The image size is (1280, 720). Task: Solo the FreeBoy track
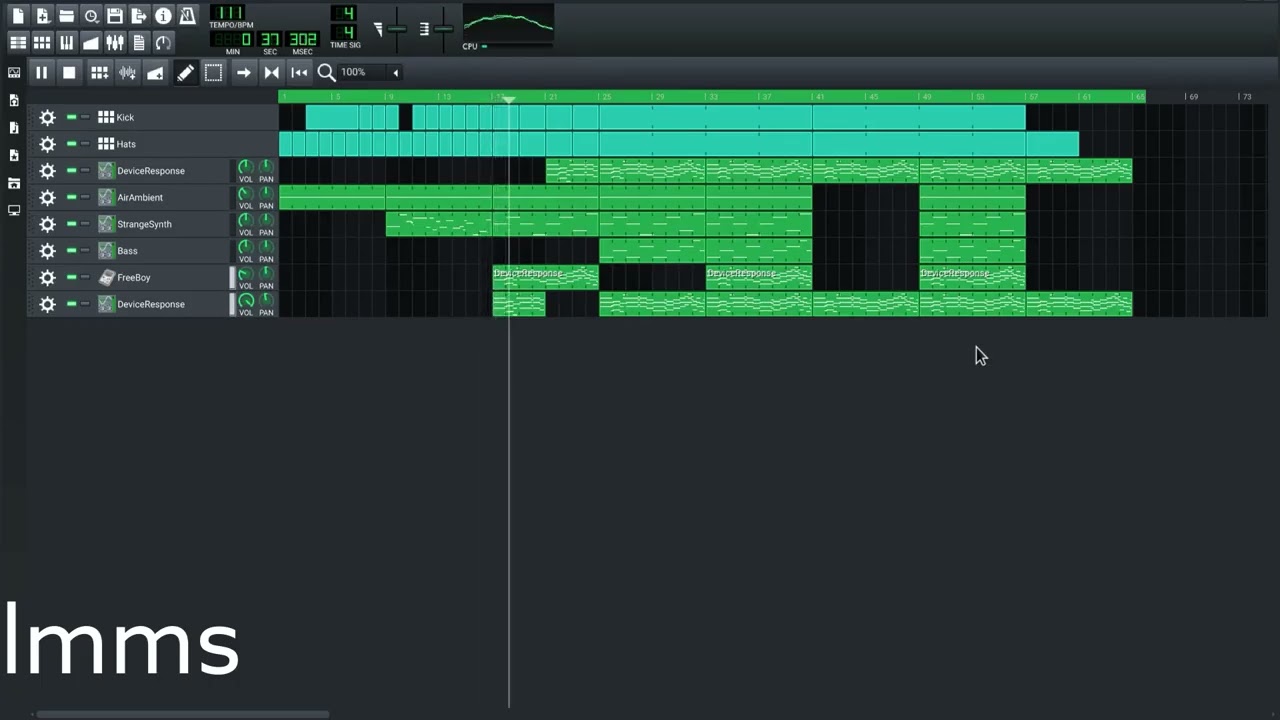(85, 277)
